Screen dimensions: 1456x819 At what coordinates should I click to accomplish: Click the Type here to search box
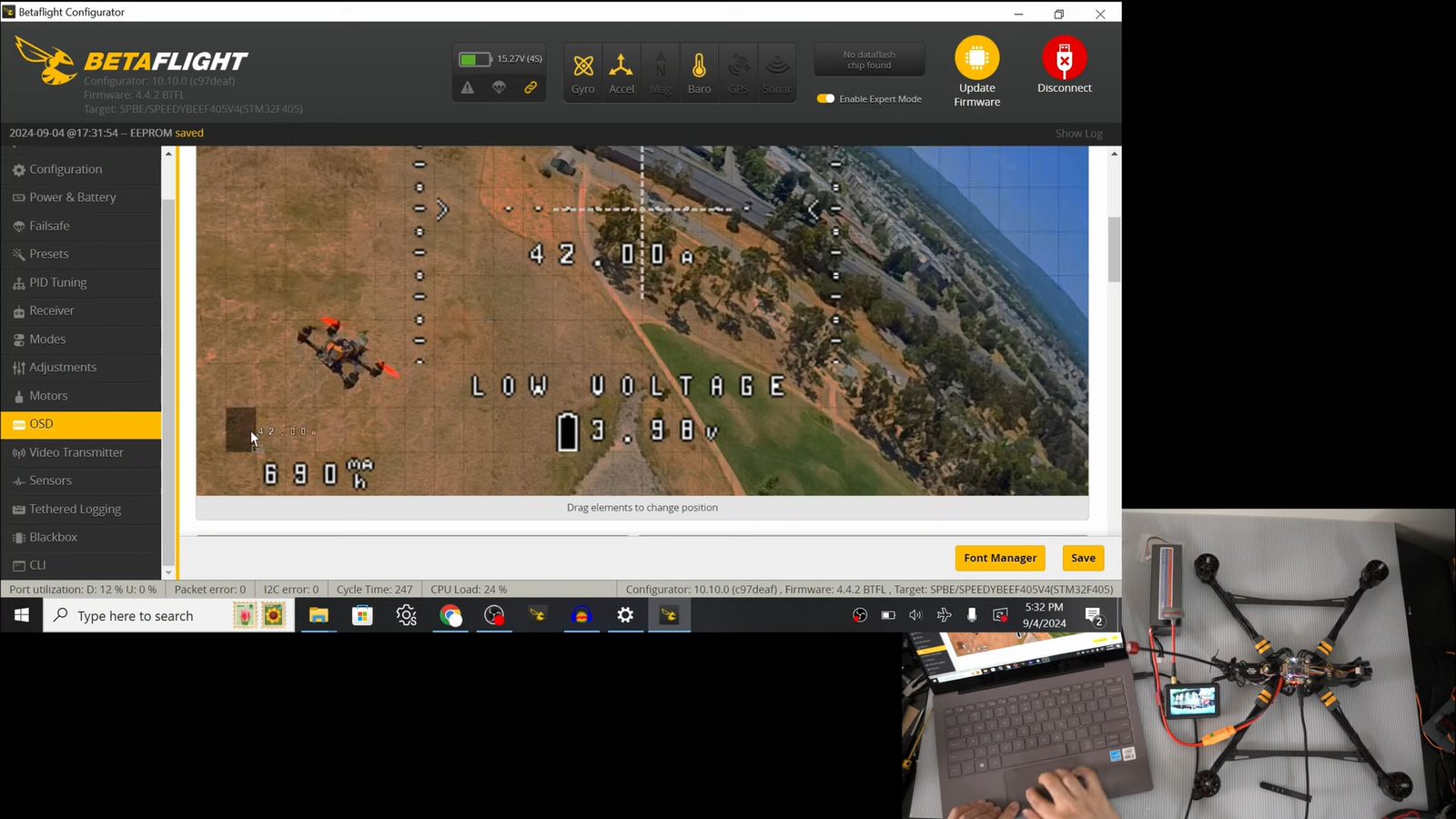(168, 616)
